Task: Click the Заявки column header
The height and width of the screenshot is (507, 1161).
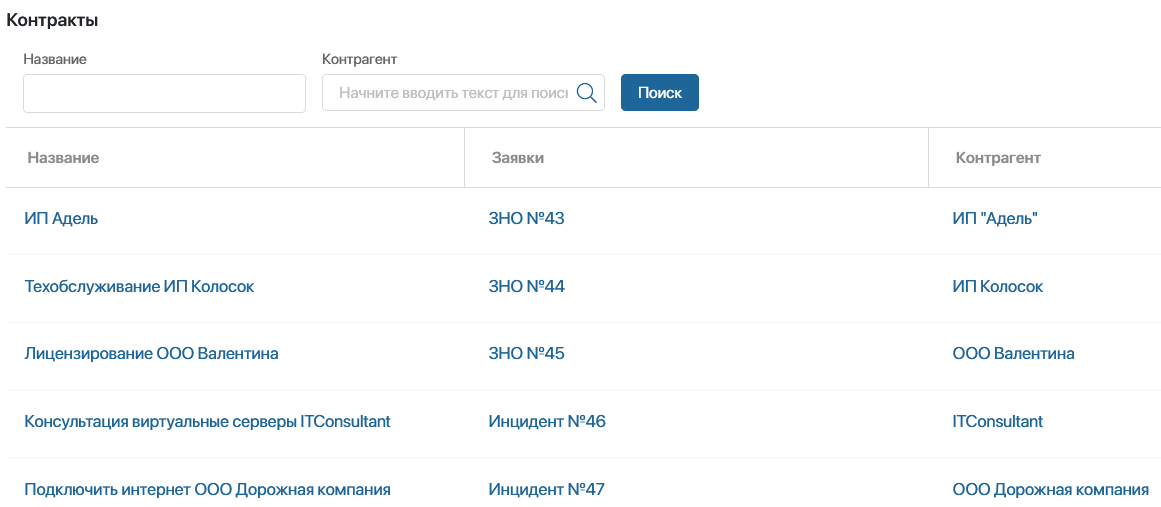Action: coord(518,158)
